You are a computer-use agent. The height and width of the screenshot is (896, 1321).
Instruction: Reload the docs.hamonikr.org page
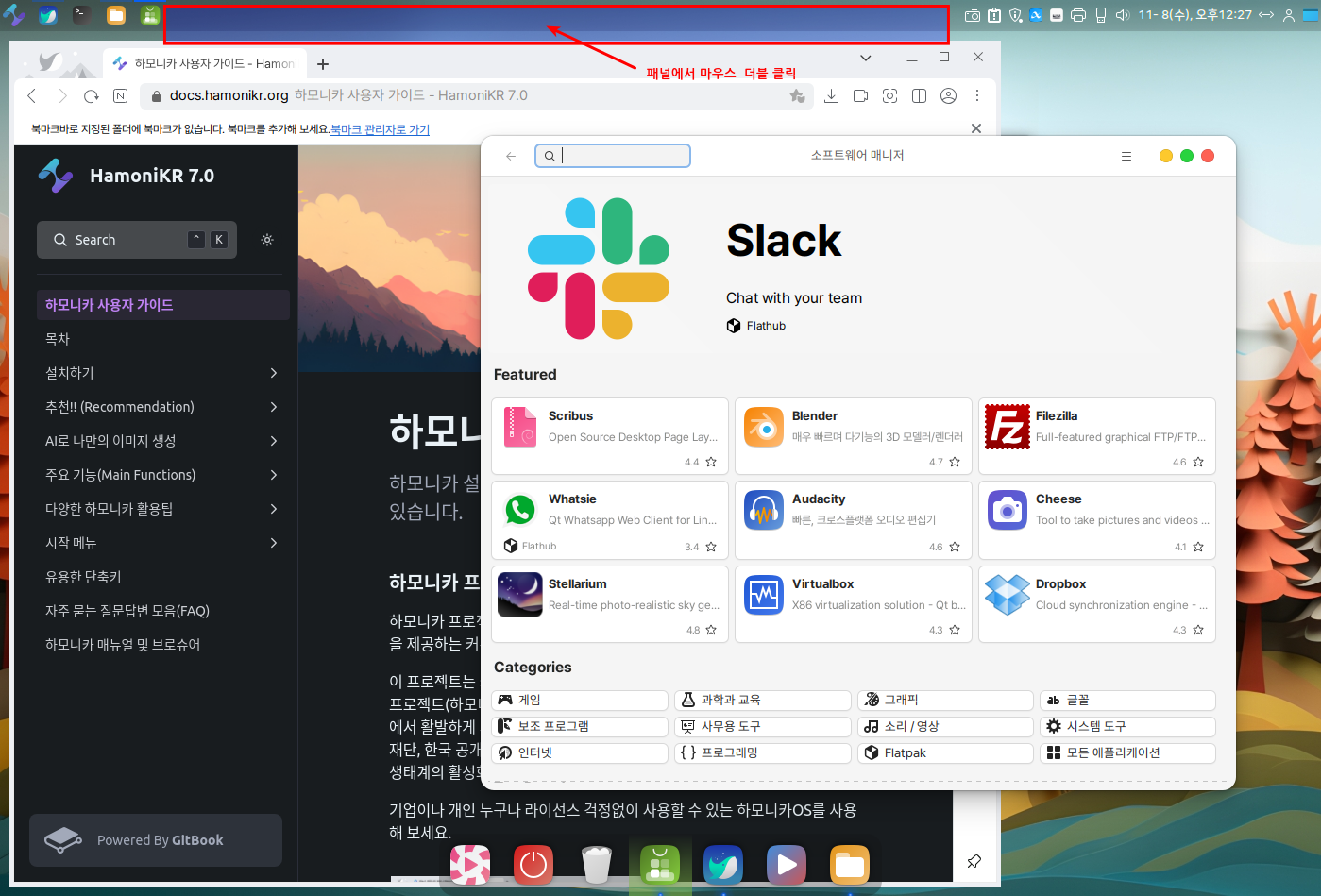pos(92,95)
